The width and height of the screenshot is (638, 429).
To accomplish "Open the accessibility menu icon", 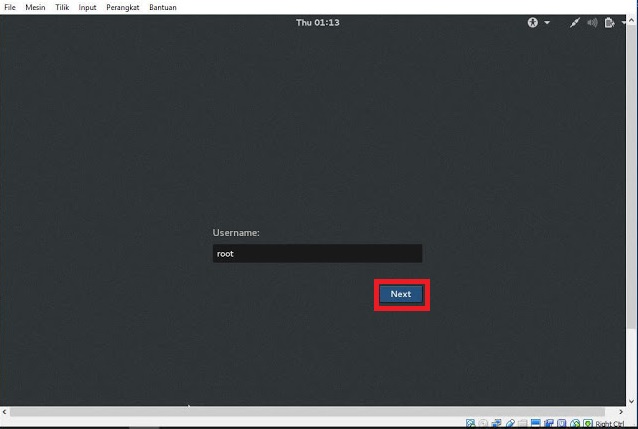I will [533, 22].
